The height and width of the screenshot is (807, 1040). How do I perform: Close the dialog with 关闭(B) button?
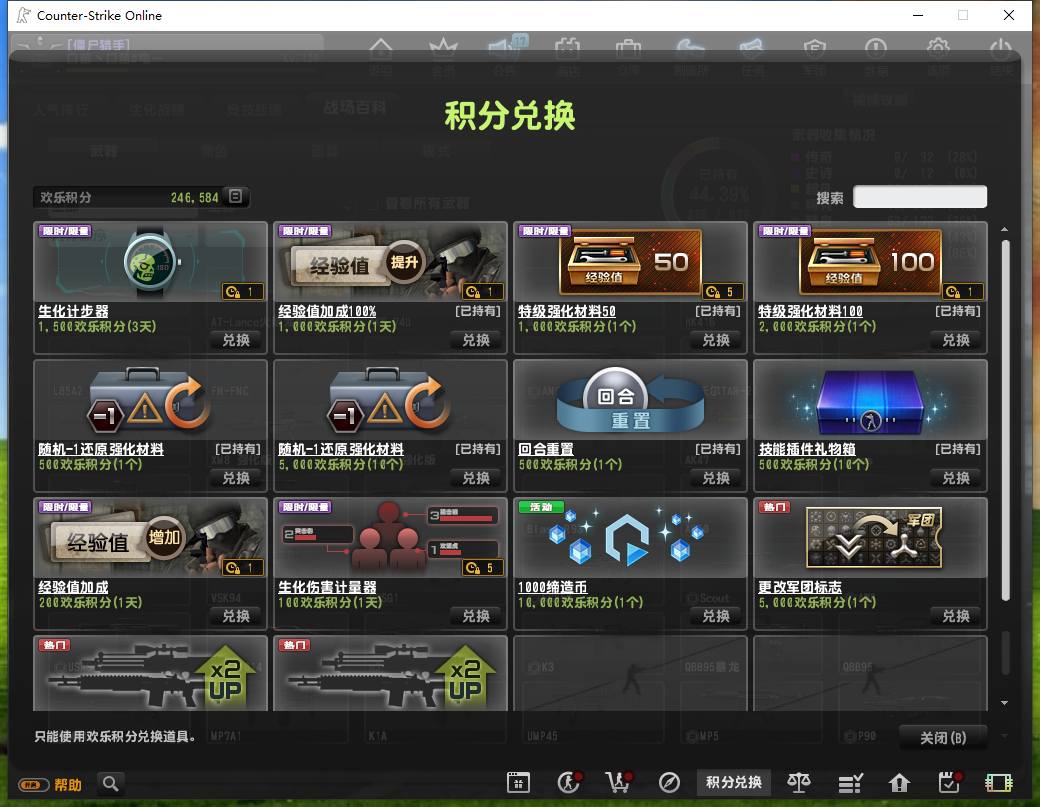click(943, 738)
